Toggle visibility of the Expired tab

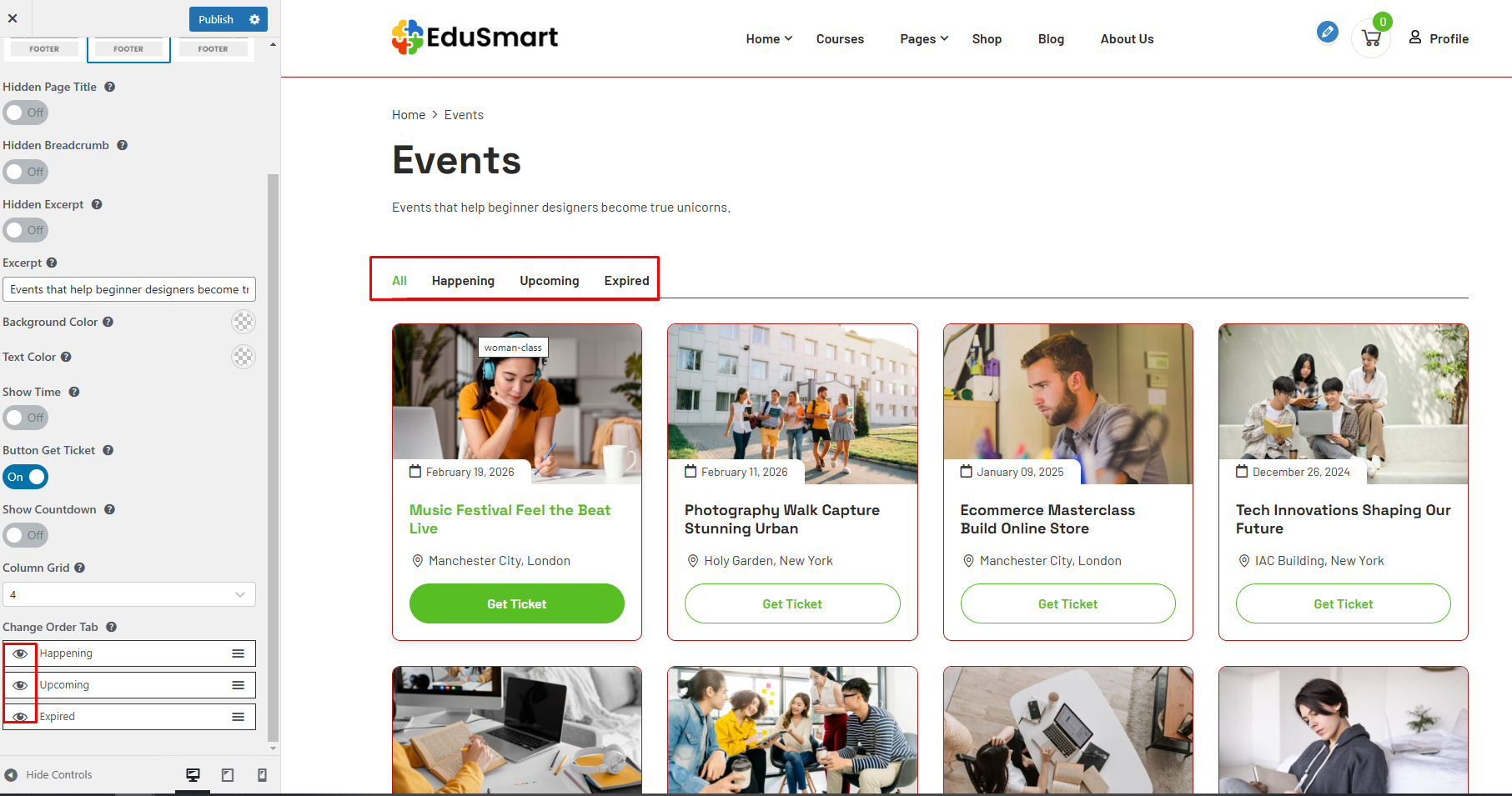(20, 717)
